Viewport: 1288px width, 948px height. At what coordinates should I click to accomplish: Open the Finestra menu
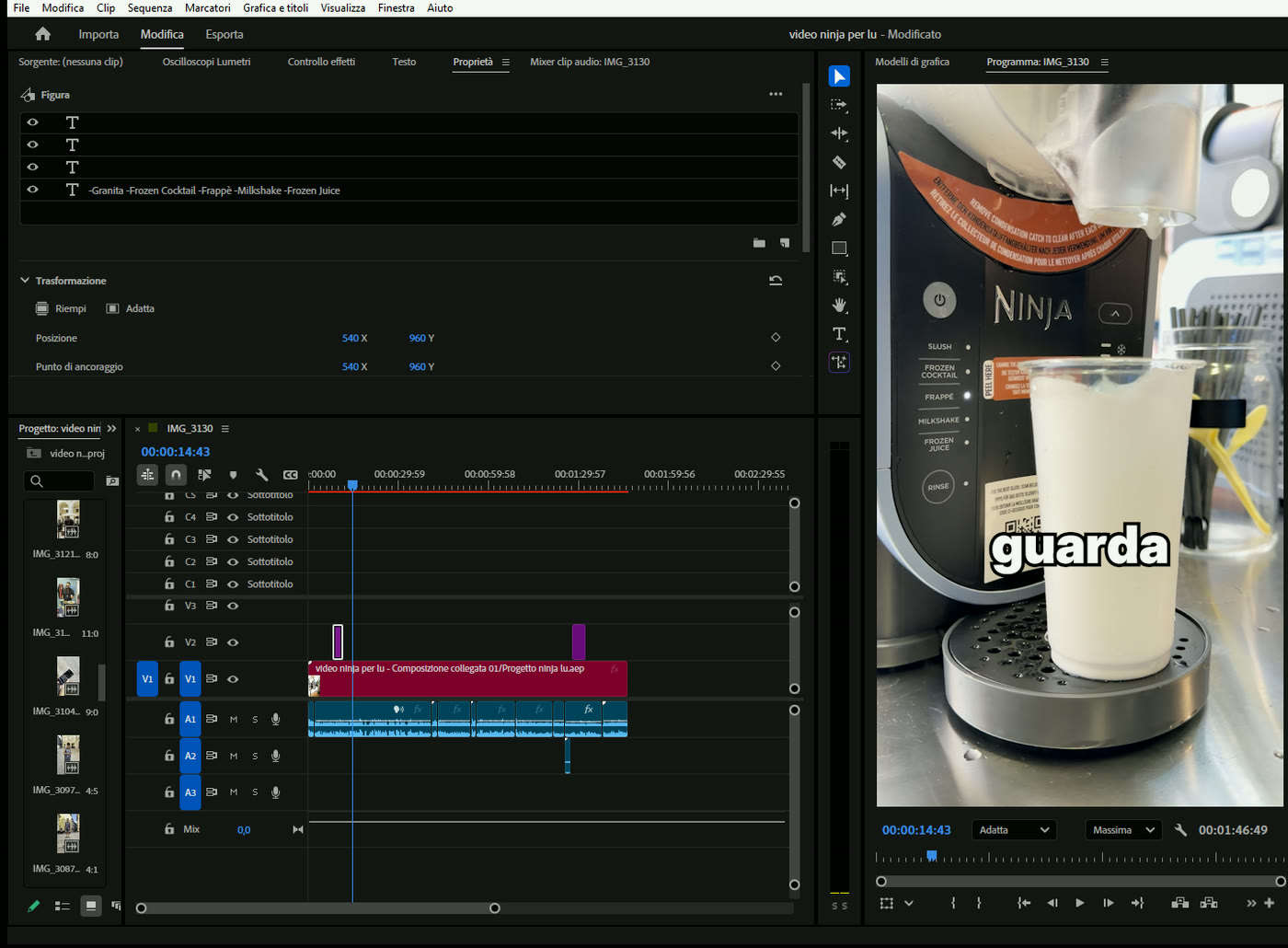click(x=396, y=7)
